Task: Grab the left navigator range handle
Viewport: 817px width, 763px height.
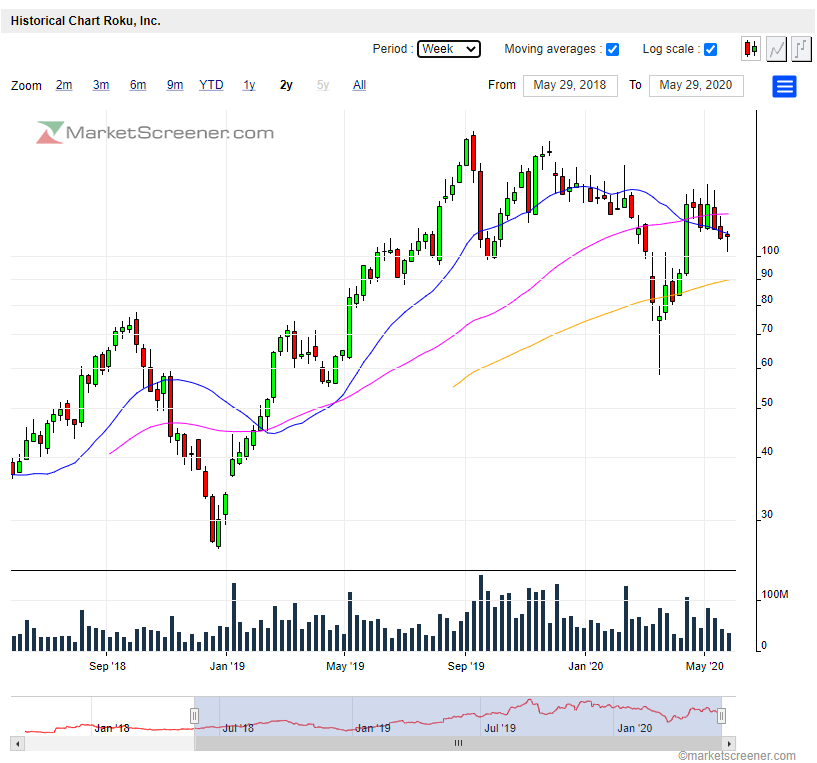Action: pyautogui.click(x=194, y=716)
